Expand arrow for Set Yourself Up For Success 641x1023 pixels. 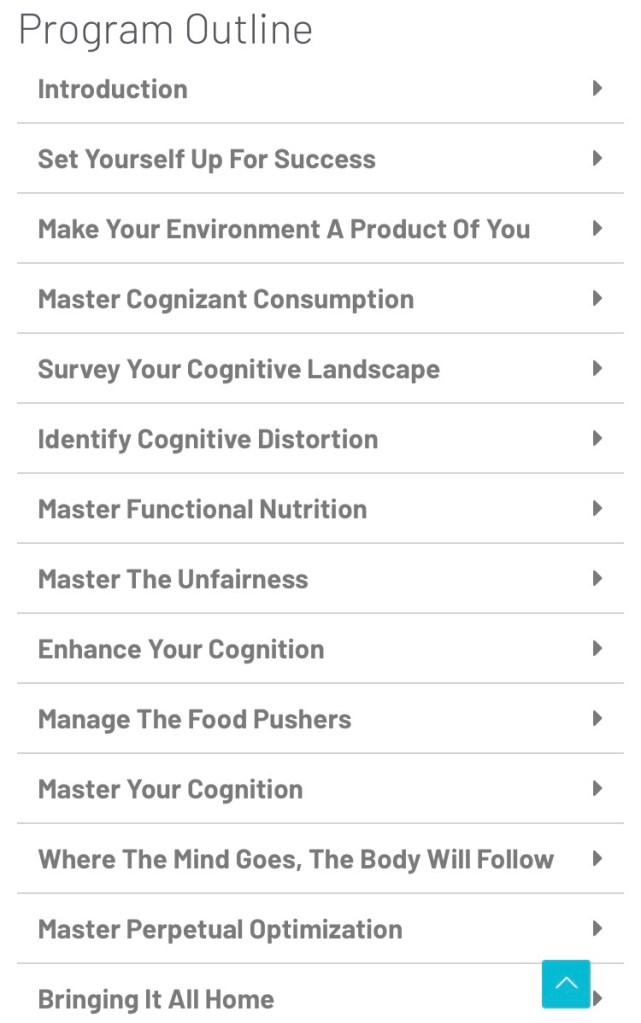pyautogui.click(x=597, y=158)
